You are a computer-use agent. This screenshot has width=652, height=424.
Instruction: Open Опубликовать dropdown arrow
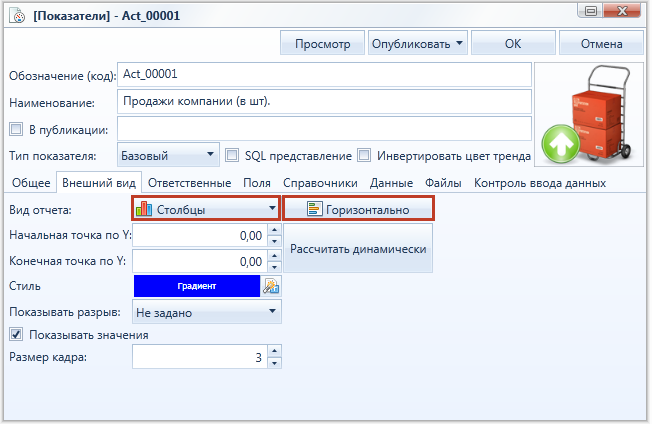click(x=459, y=43)
